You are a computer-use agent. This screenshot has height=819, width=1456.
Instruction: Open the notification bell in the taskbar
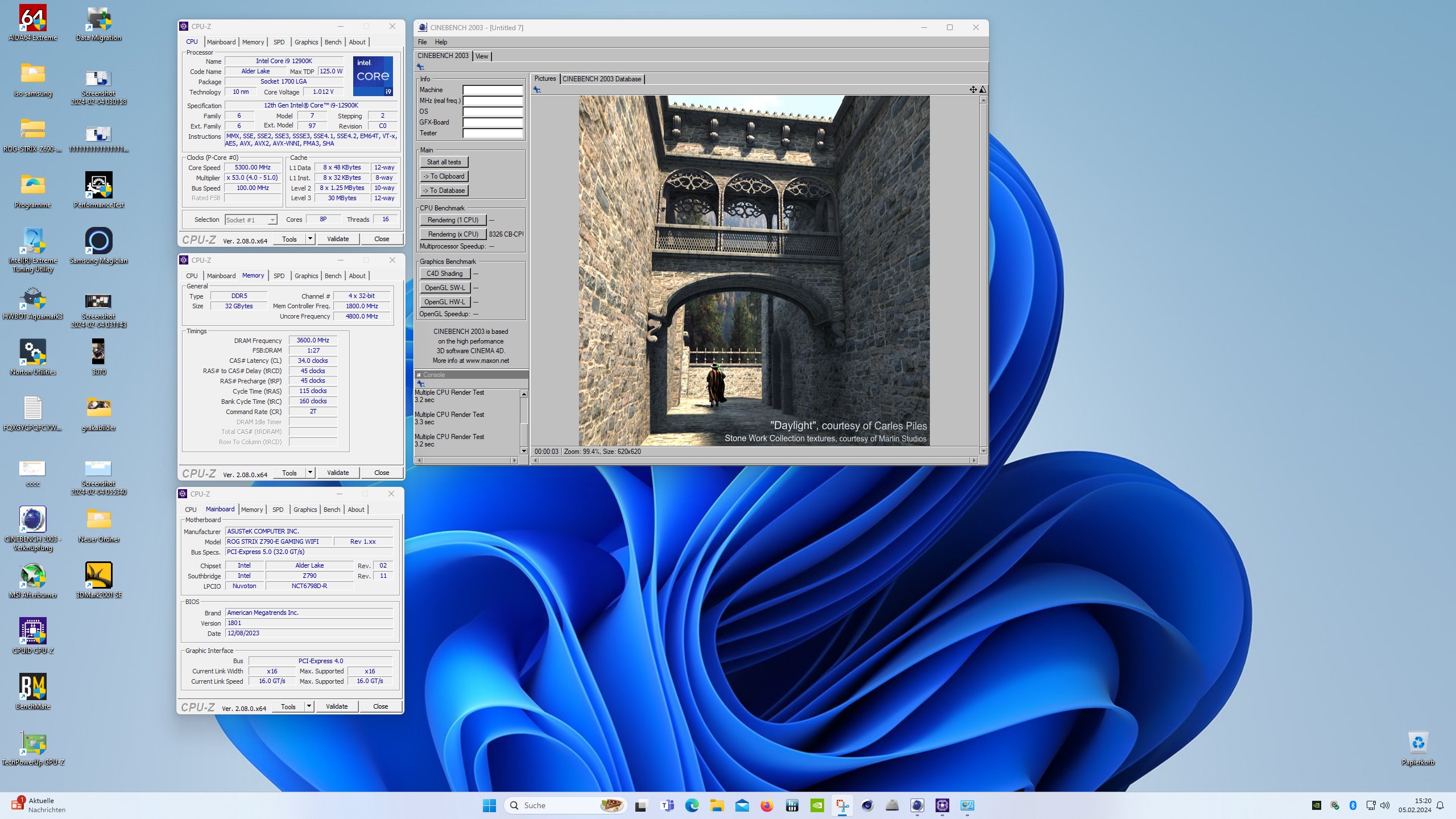tap(1440, 805)
